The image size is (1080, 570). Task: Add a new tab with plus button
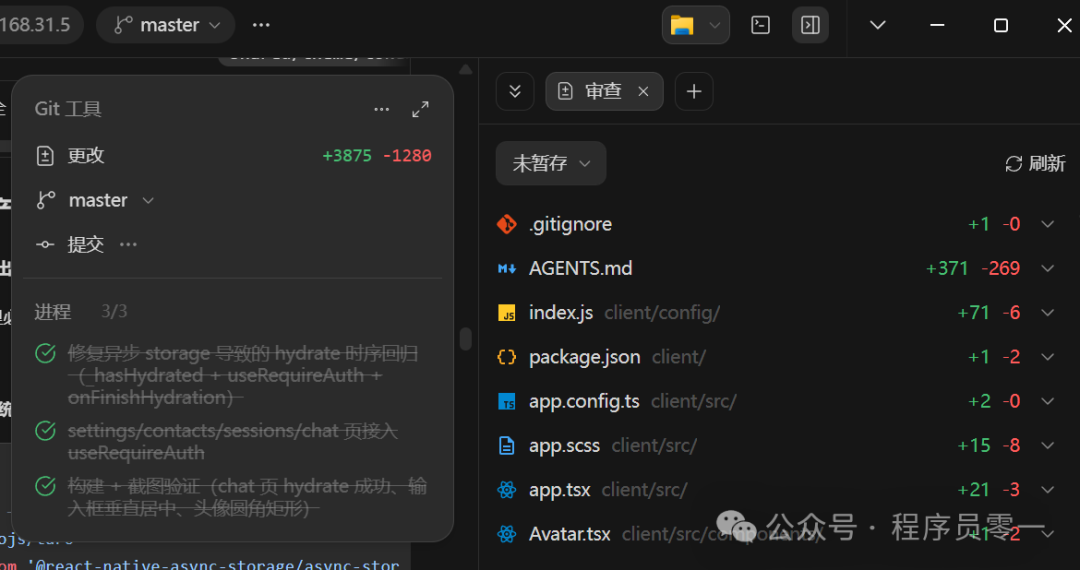pyautogui.click(x=694, y=92)
